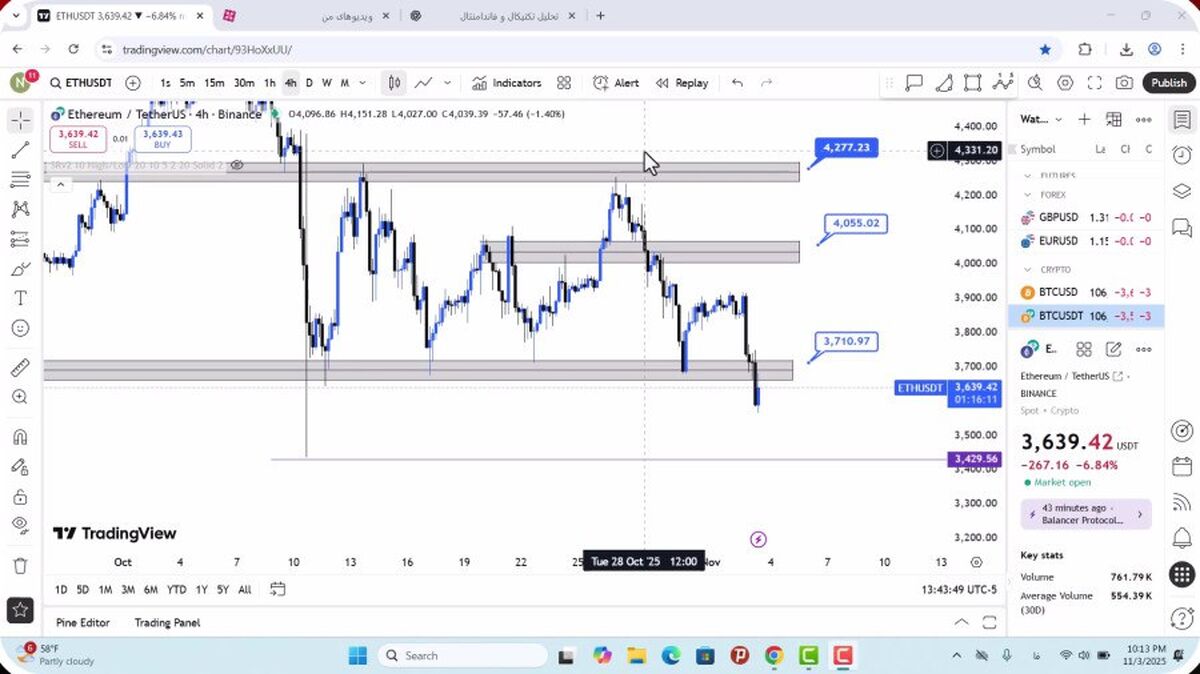Select the YTD date range
This screenshot has width=1200, height=674.
[176, 590]
